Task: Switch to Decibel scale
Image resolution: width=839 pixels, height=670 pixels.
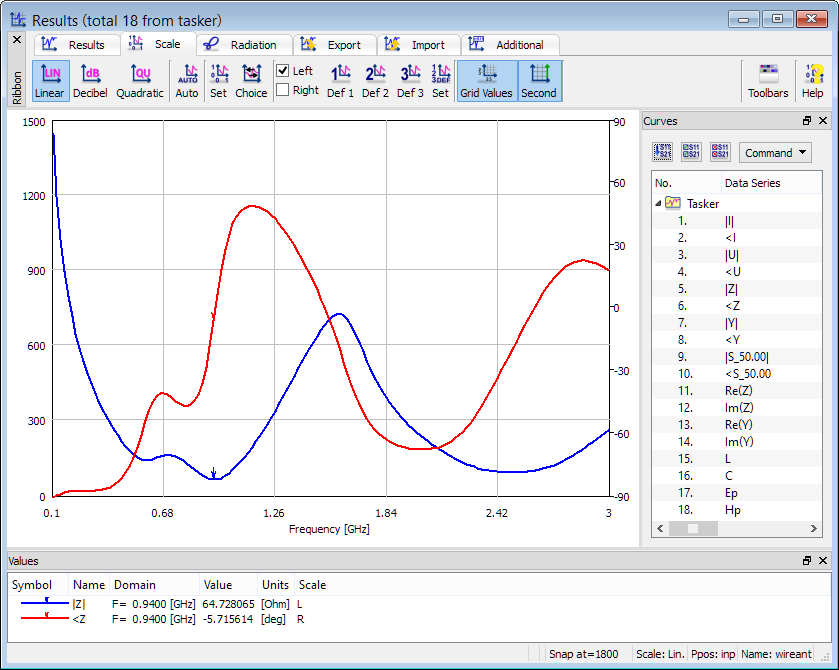Action: coord(90,81)
